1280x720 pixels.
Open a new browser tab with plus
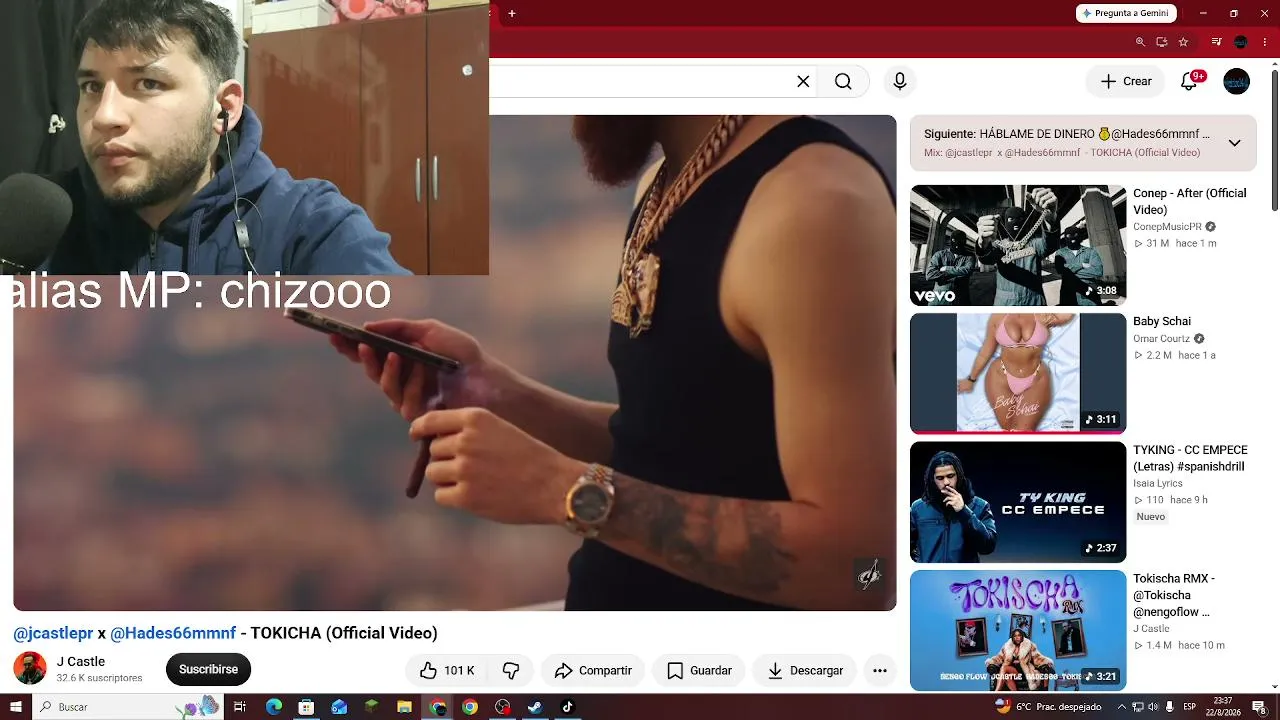coord(512,13)
